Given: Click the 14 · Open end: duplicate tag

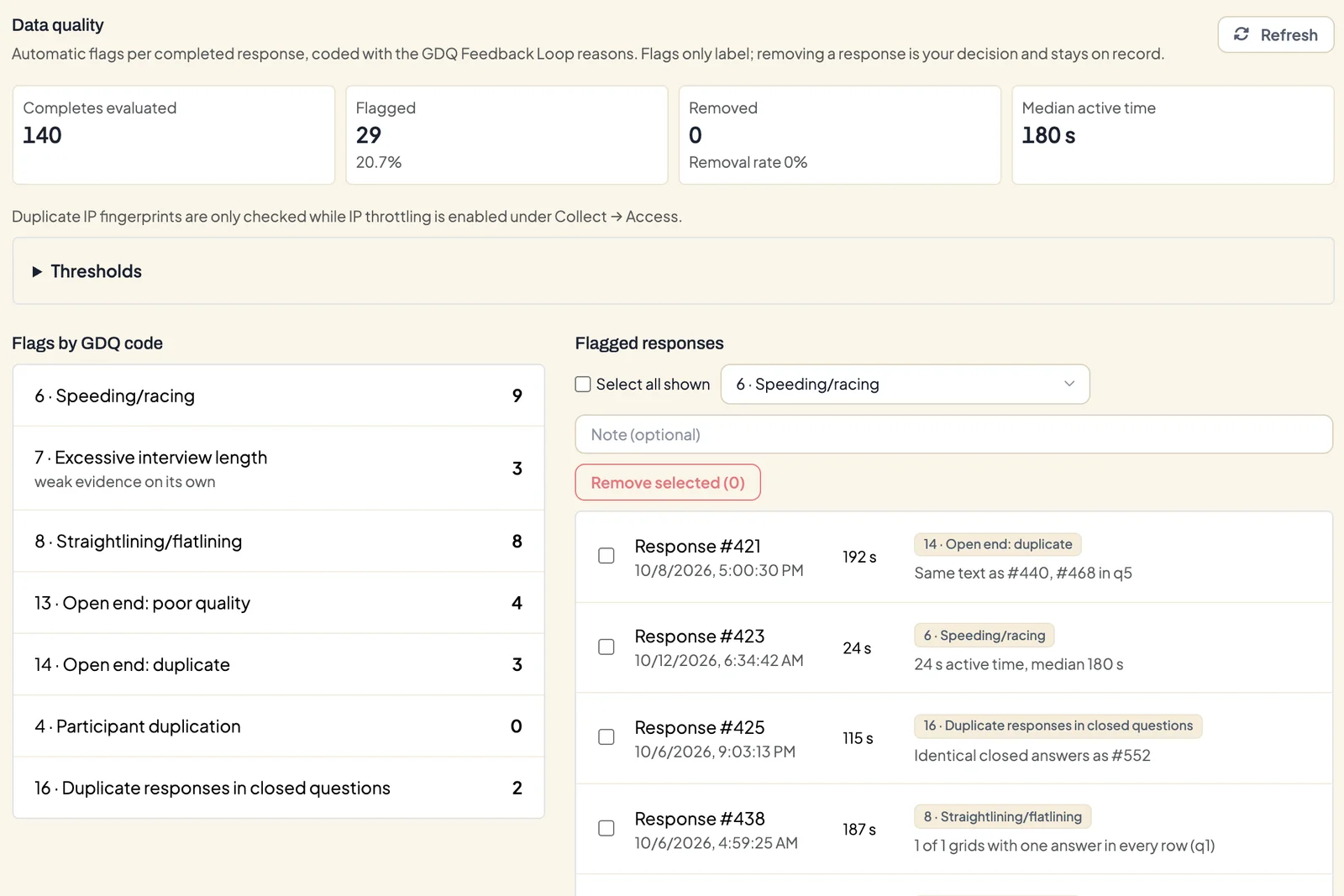Looking at the screenshot, I should 998,544.
